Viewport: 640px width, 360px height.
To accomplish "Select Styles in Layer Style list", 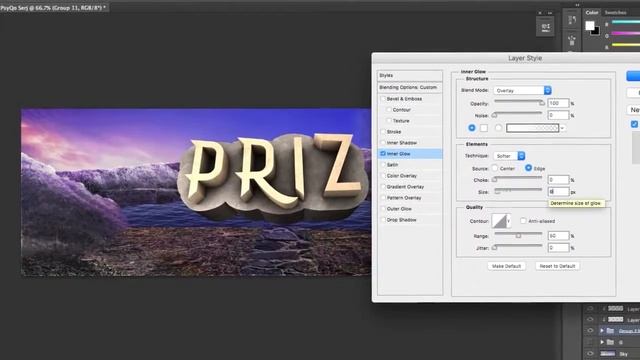I will pos(410,76).
